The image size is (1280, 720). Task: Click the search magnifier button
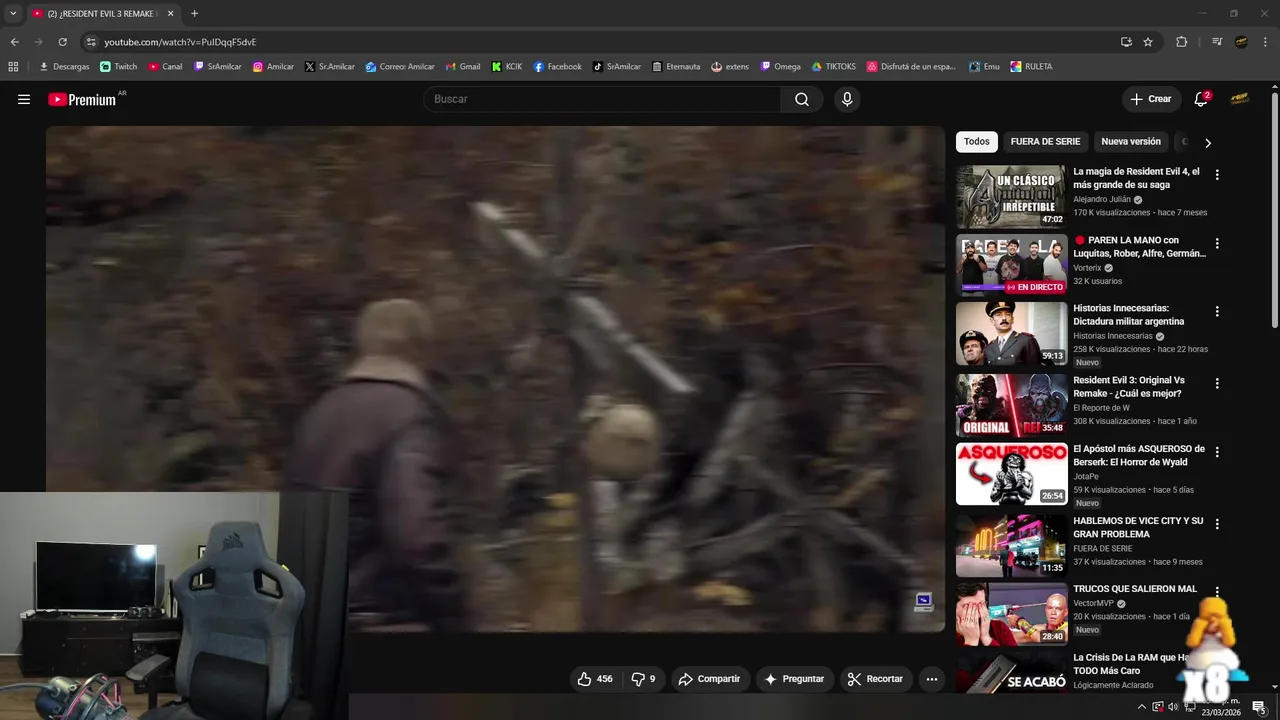coord(802,99)
